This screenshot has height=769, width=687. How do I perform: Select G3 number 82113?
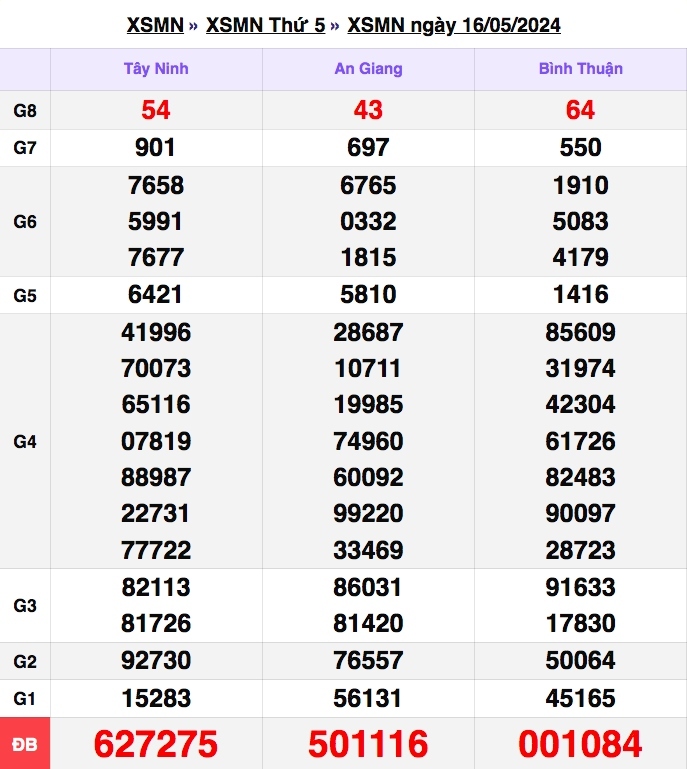[x=156, y=588]
